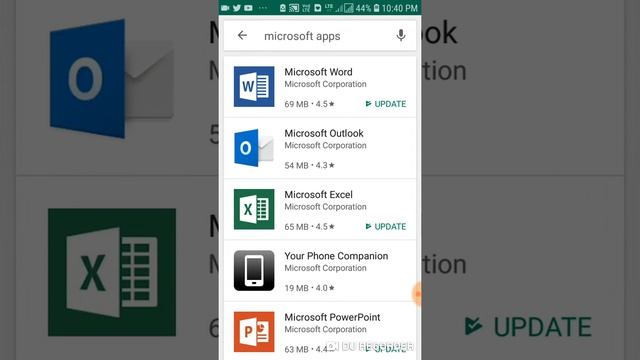Tap UPDATE for Microsoft Word

(386, 104)
